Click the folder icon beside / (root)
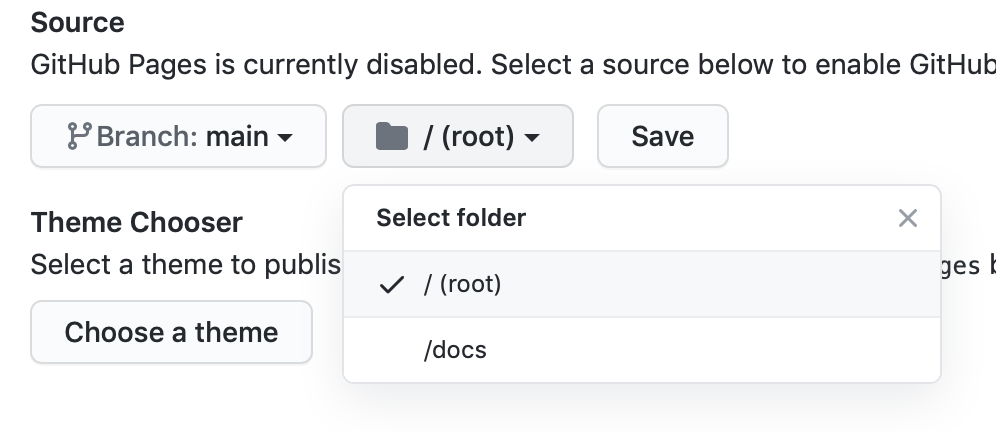Viewport: 996px width, 432px height. (391, 137)
